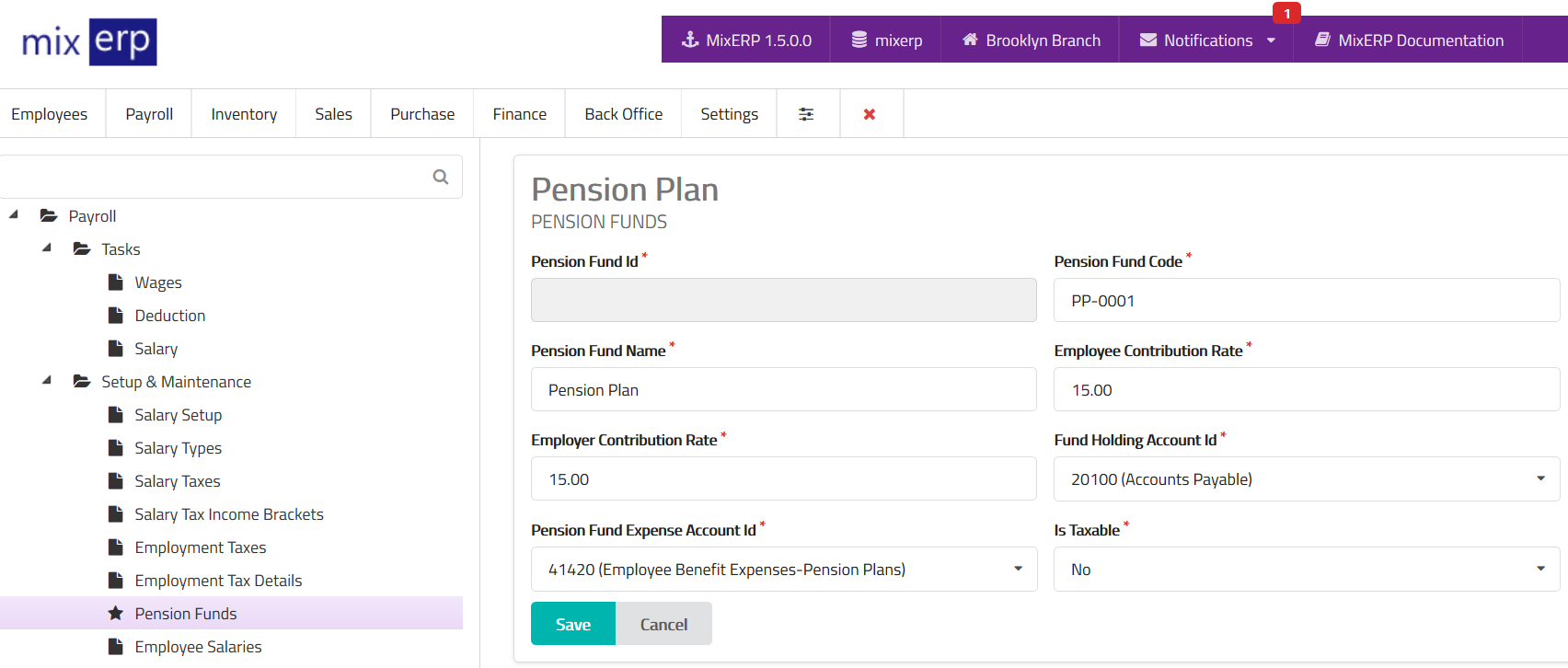1568x668 pixels.
Task: Open the sliders settings icon menu
Action: pos(806,114)
